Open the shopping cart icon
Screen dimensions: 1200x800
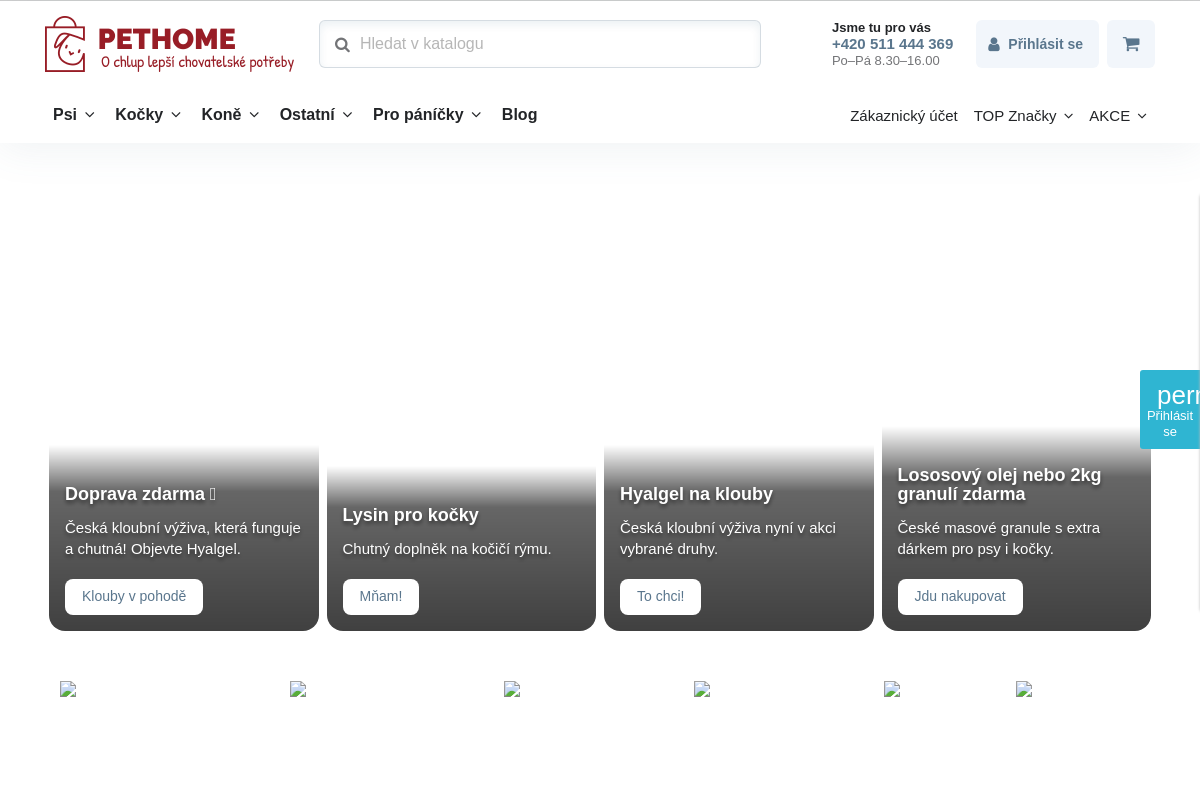click(x=1131, y=44)
